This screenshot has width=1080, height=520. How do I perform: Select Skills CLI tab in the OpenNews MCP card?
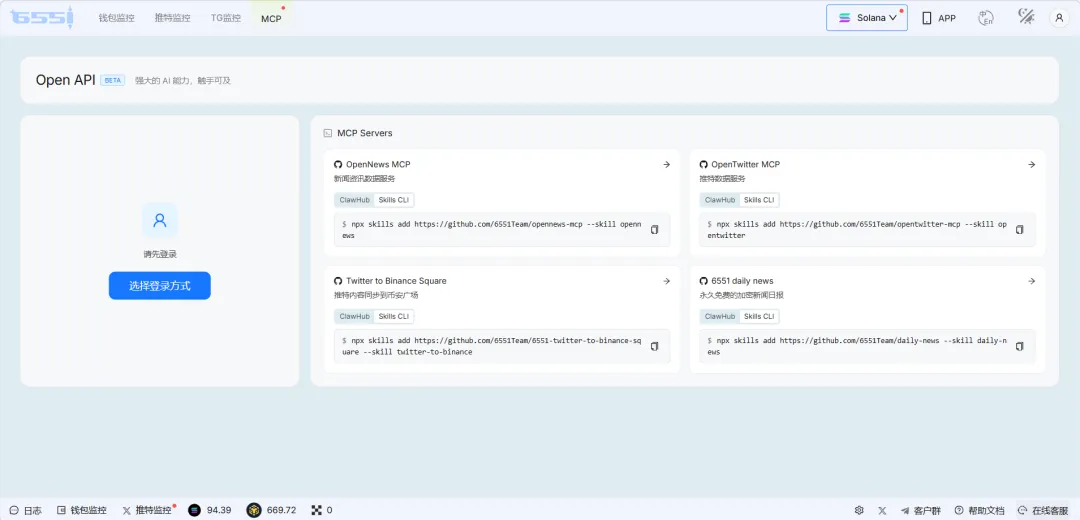pyautogui.click(x=394, y=200)
